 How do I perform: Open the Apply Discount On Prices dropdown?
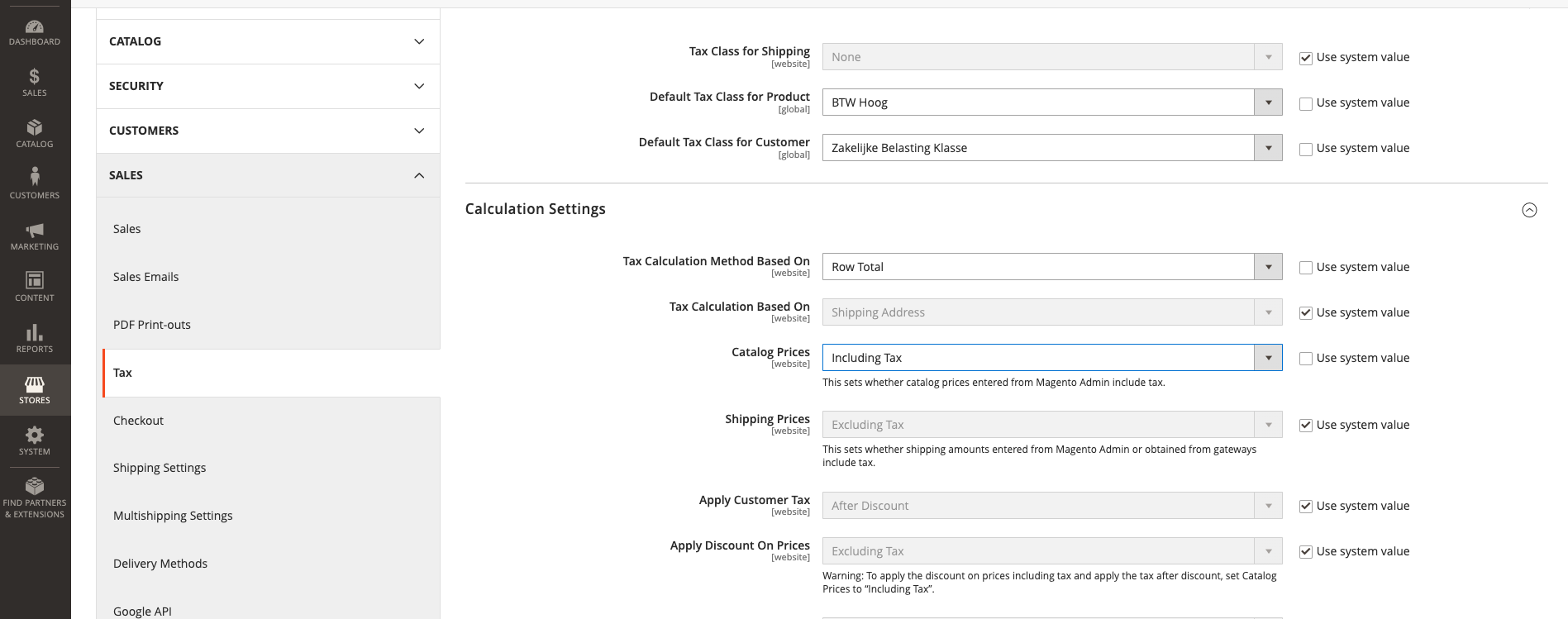pyautogui.click(x=1052, y=551)
